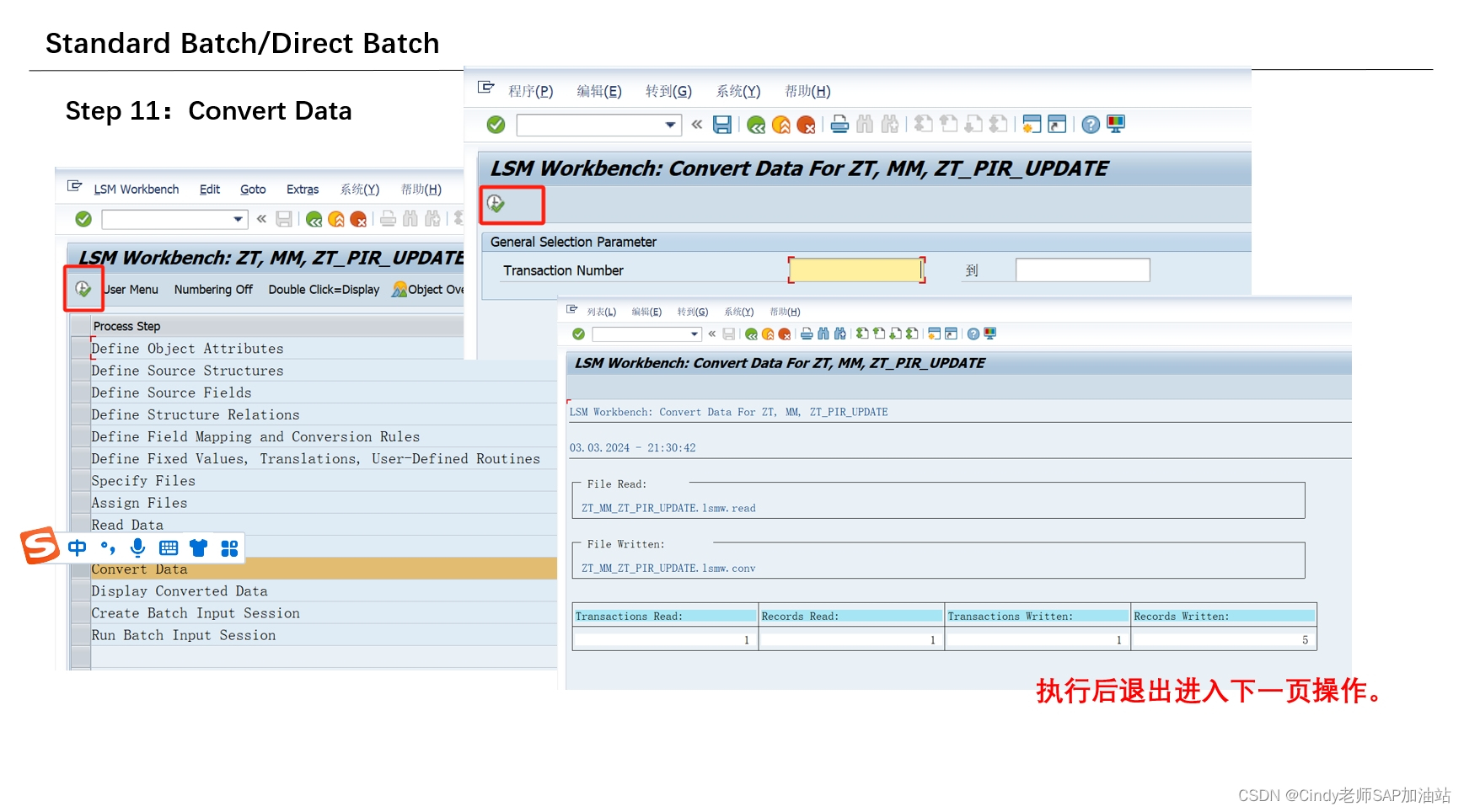Click the Transaction Number input field
The image size is (1464, 812).
pyautogui.click(x=855, y=270)
